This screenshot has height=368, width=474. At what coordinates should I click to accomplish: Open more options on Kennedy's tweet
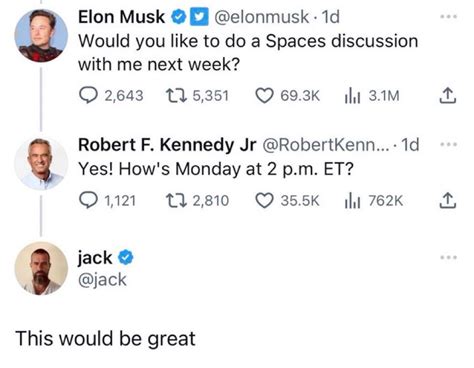(448, 144)
